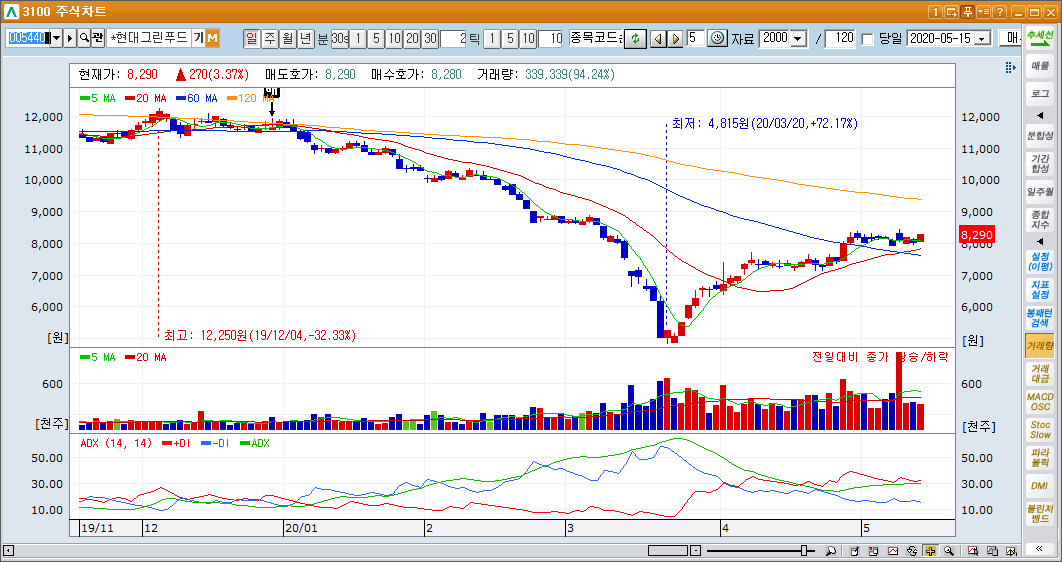Viewport: 1062px width, 562px height.
Task: Open the 매물 sidebar tab
Action: (1040, 66)
